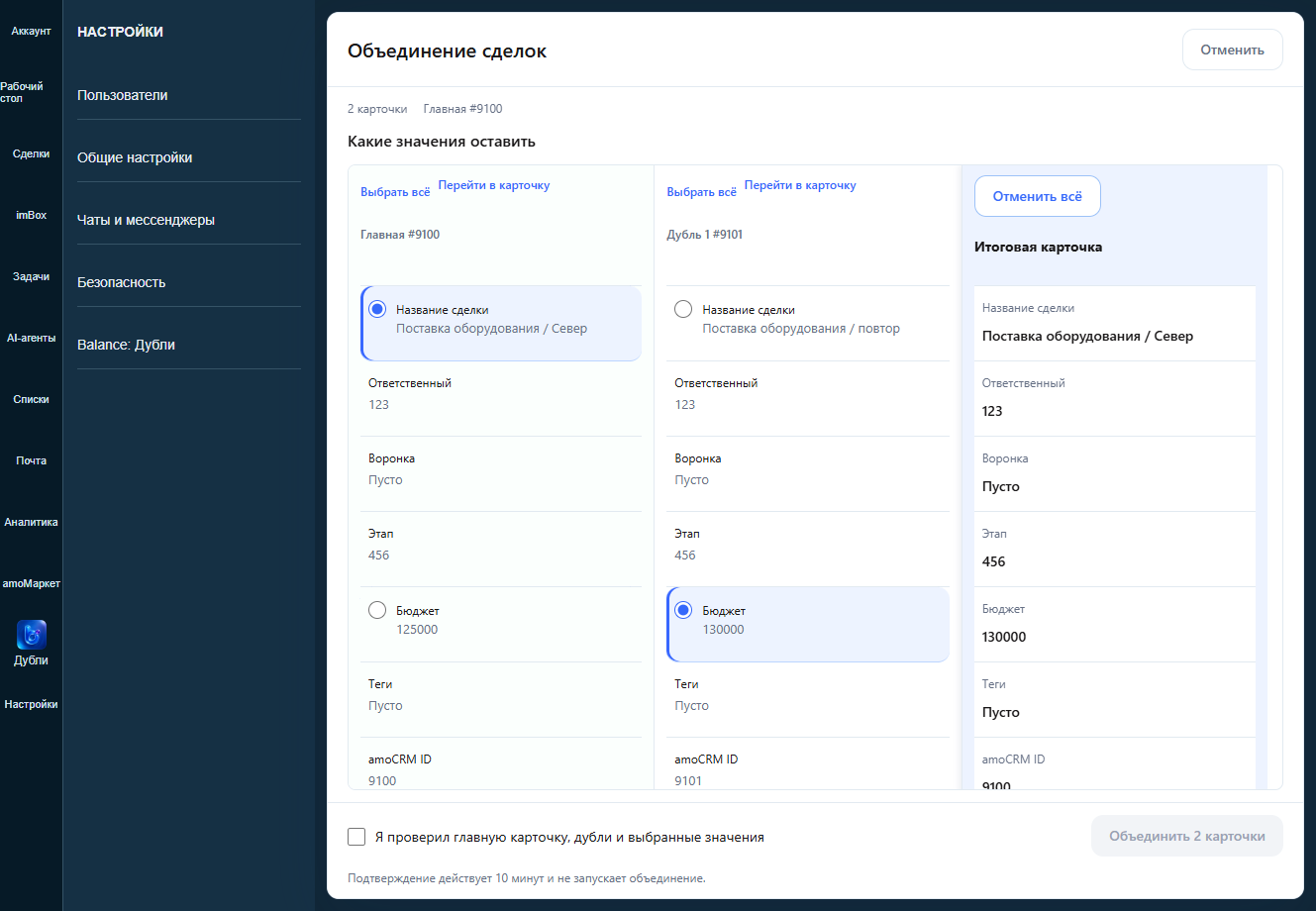Open Перейти в карточку for Дубль 1 #9101
The width and height of the screenshot is (1316, 911).
click(x=800, y=185)
